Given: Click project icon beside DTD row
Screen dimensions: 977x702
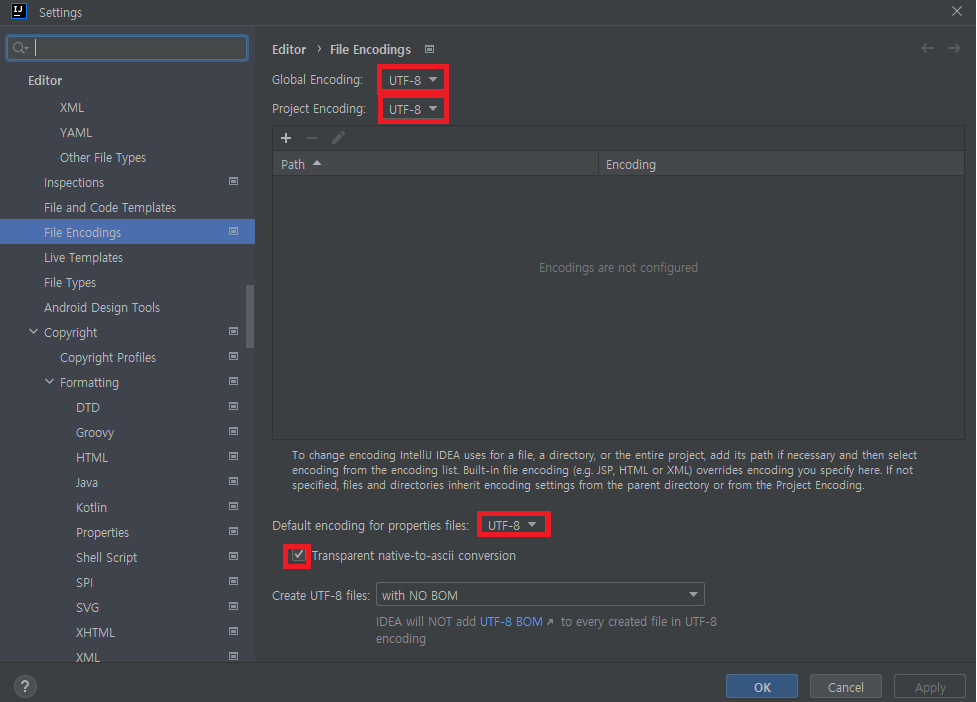Looking at the screenshot, I should coord(234,406).
